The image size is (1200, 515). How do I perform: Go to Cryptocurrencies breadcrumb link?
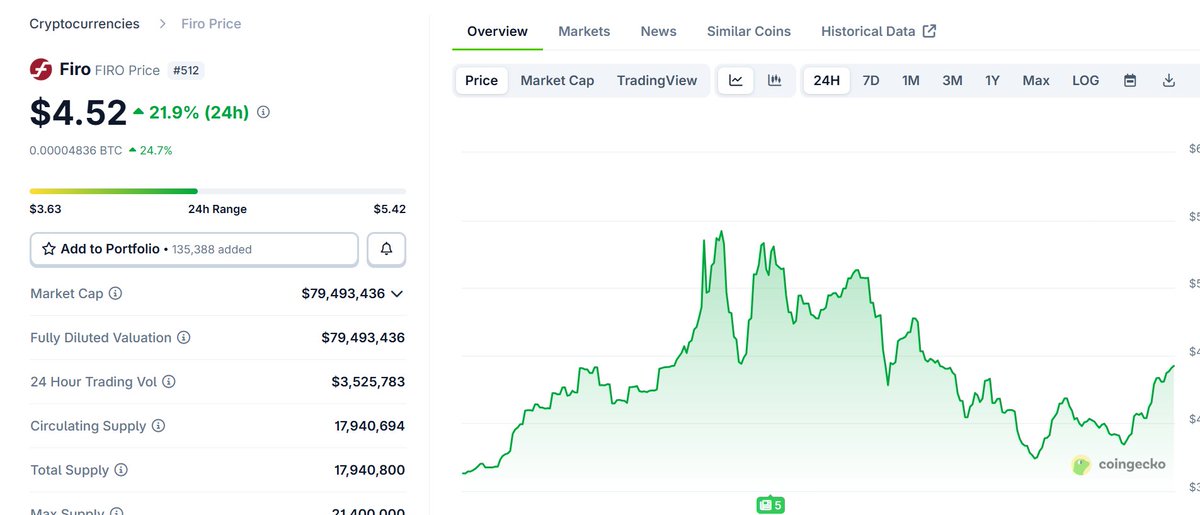point(85,23)
